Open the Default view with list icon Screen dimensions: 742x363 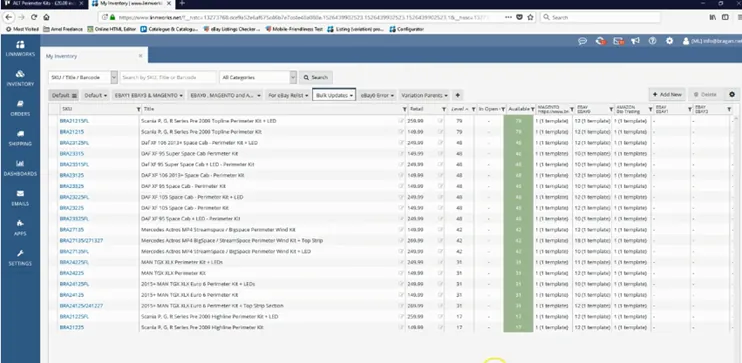click(x=64, y=95)
